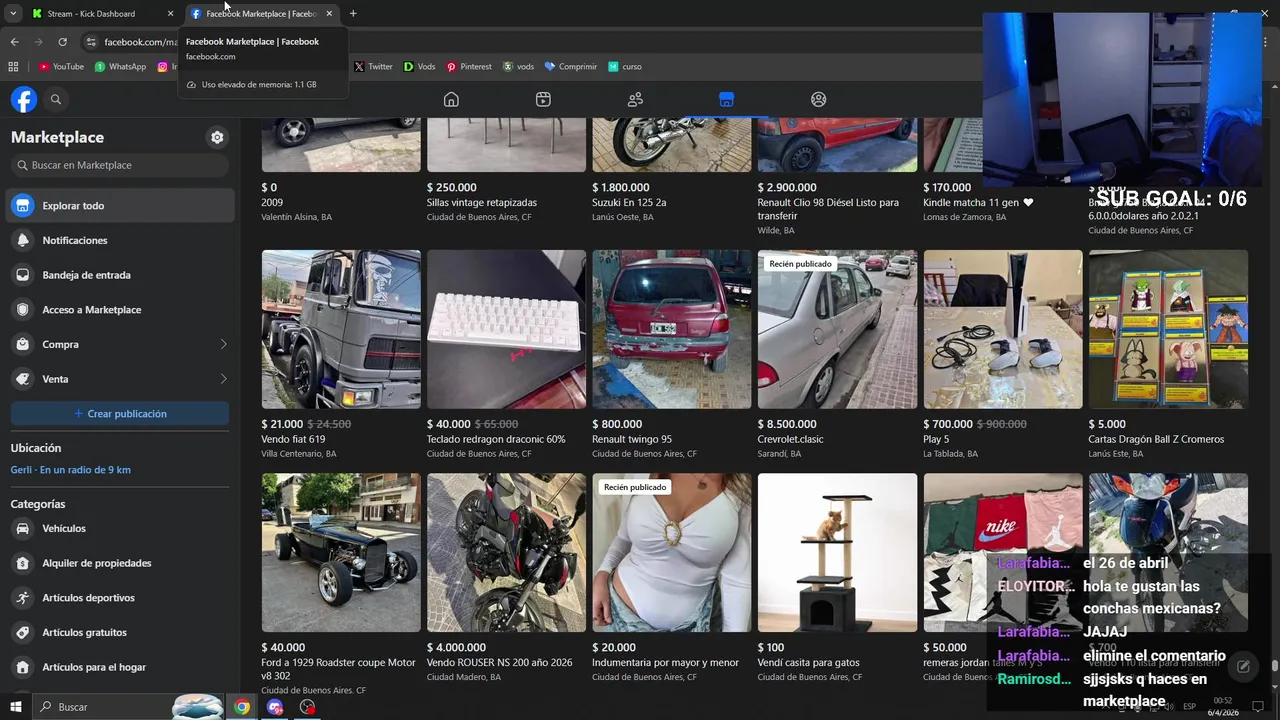Focus the Buscar en Marketplace field
The height and width of the screenshot is (720, 1280).
(120, 165)
